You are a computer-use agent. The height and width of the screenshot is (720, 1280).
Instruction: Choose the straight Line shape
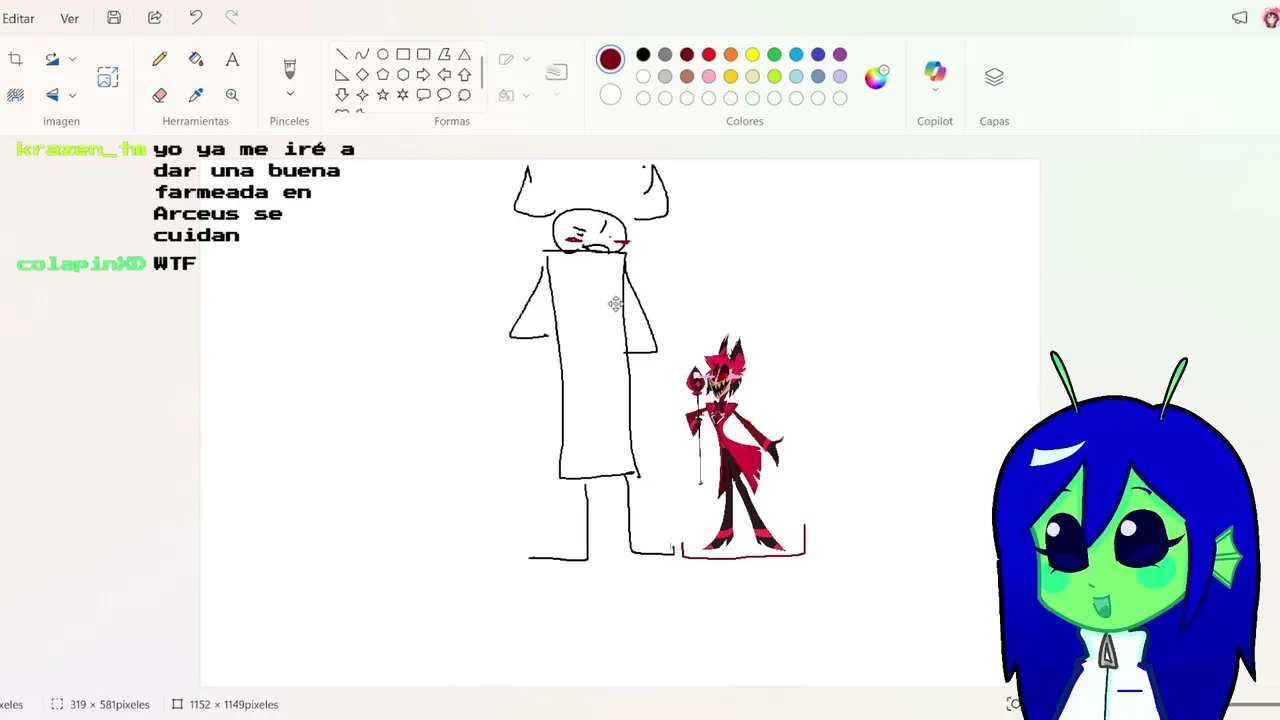[342, 54]
